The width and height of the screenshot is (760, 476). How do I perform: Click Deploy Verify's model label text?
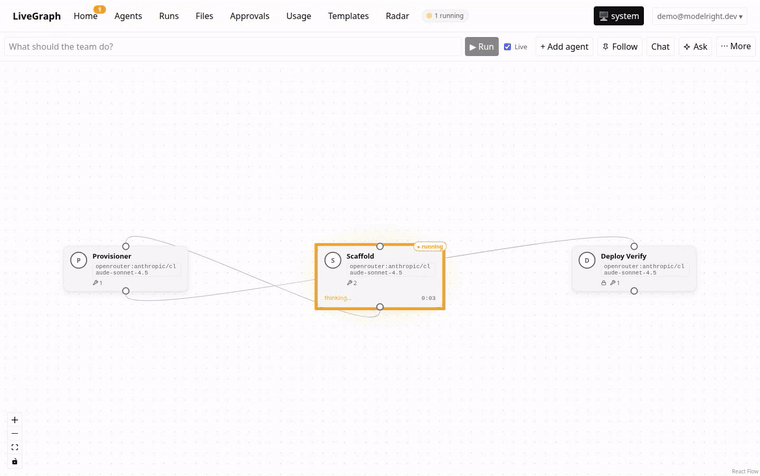click(644, 270)
